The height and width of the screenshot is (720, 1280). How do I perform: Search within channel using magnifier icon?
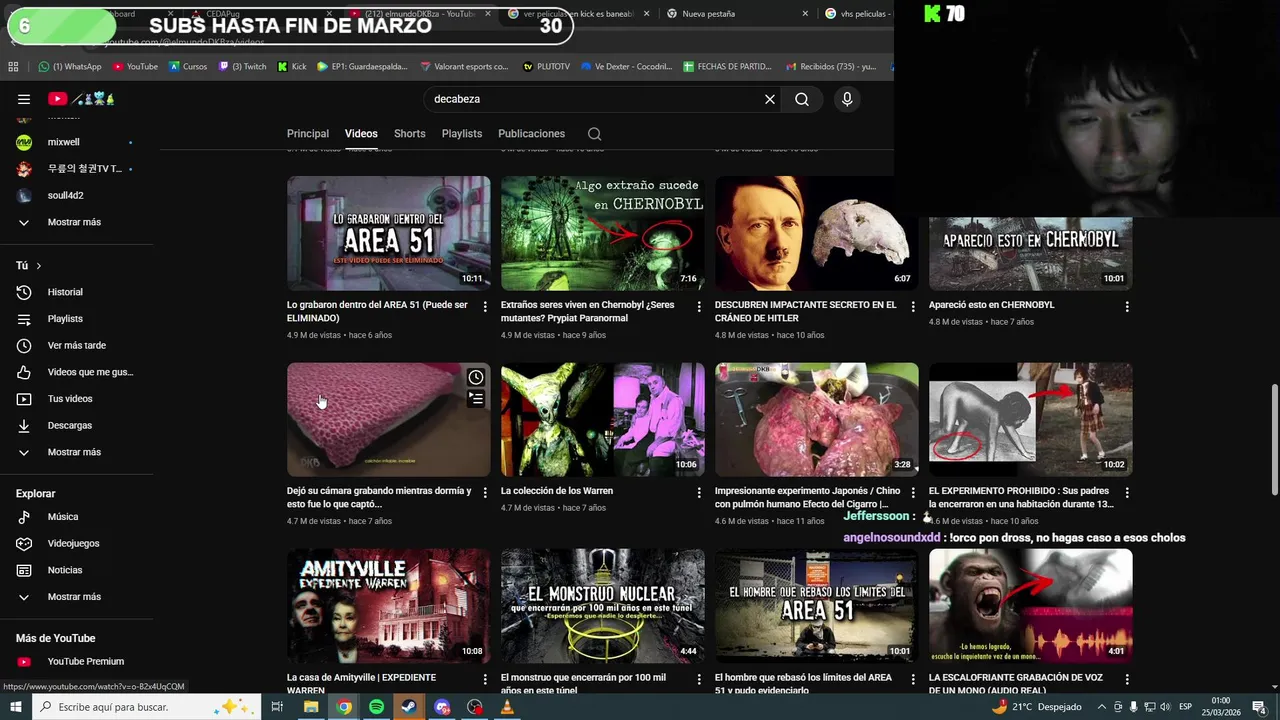click(x=594, y=134)
